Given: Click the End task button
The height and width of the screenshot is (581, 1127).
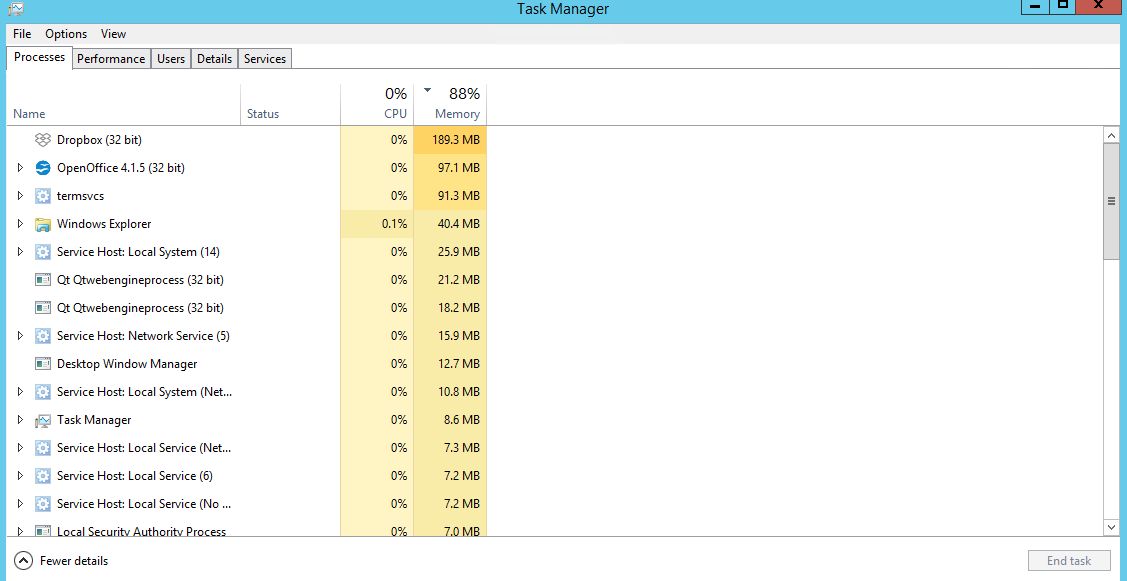Looking at the screenshot, I should (1069, 561).
